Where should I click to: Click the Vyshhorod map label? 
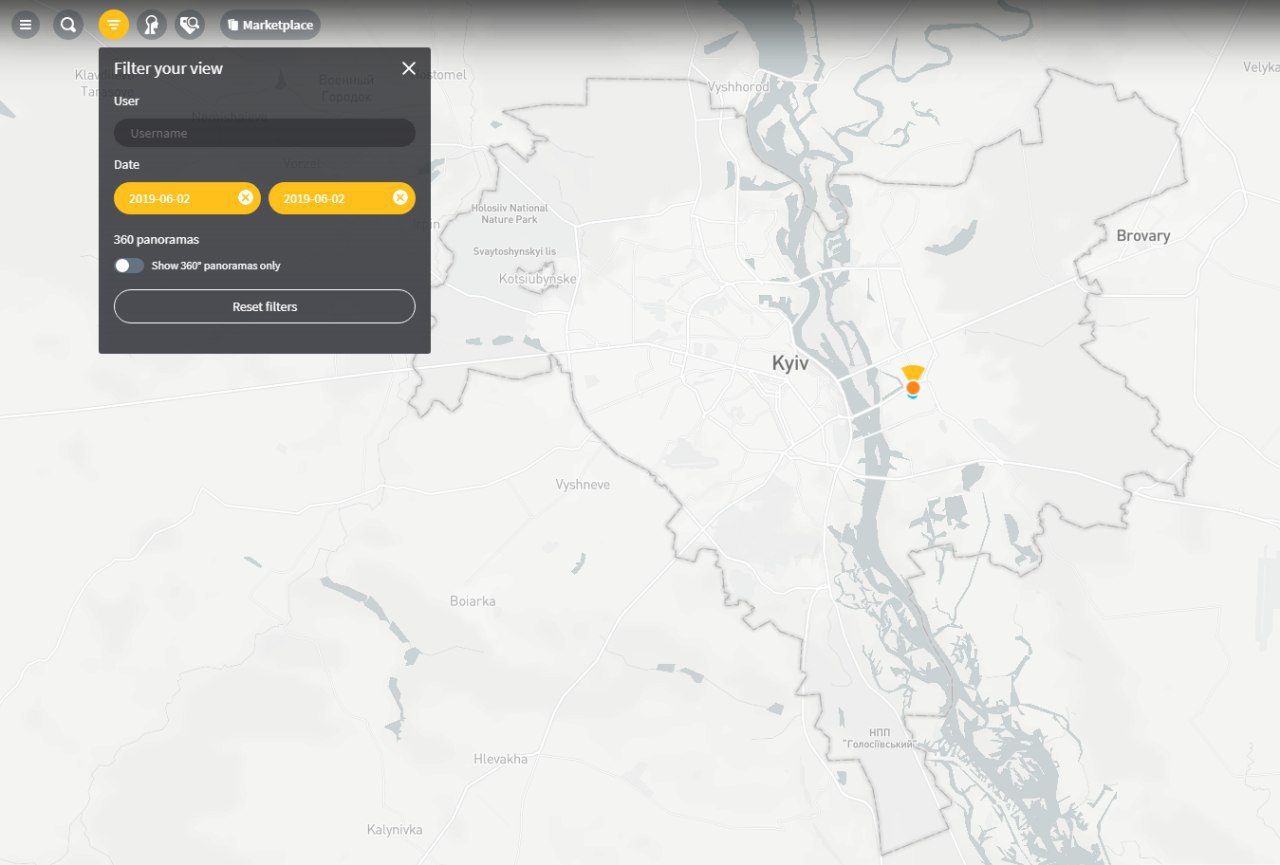click(739, 87)
